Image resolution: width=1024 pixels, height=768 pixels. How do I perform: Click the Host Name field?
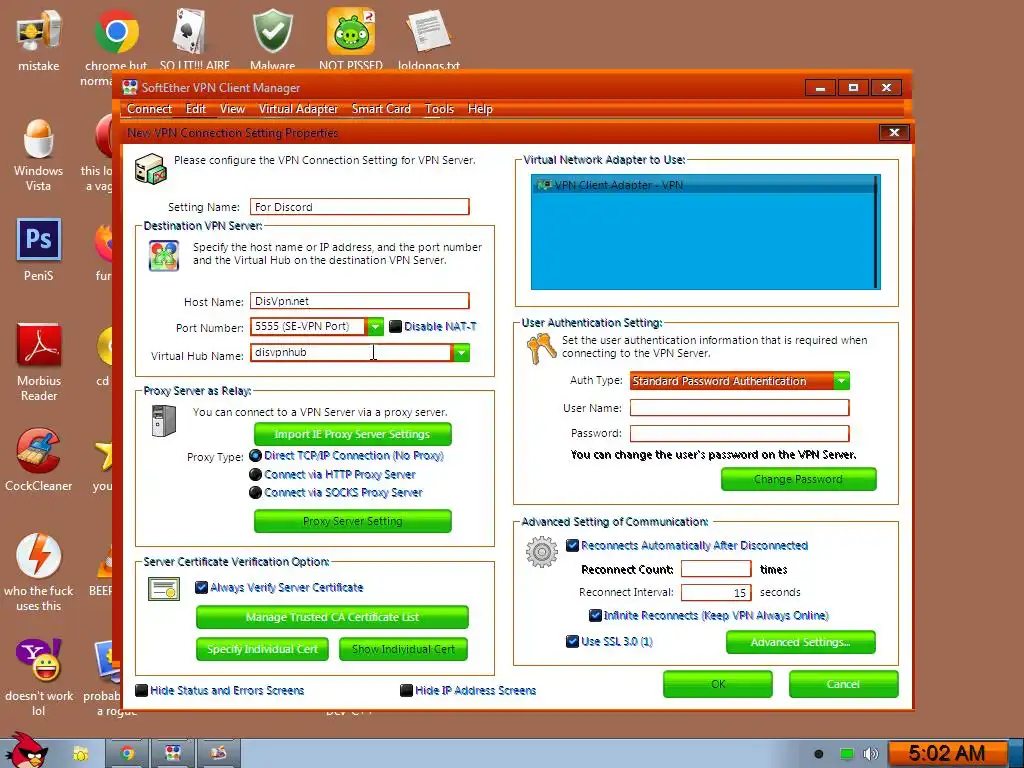click(x=360, y=301)
